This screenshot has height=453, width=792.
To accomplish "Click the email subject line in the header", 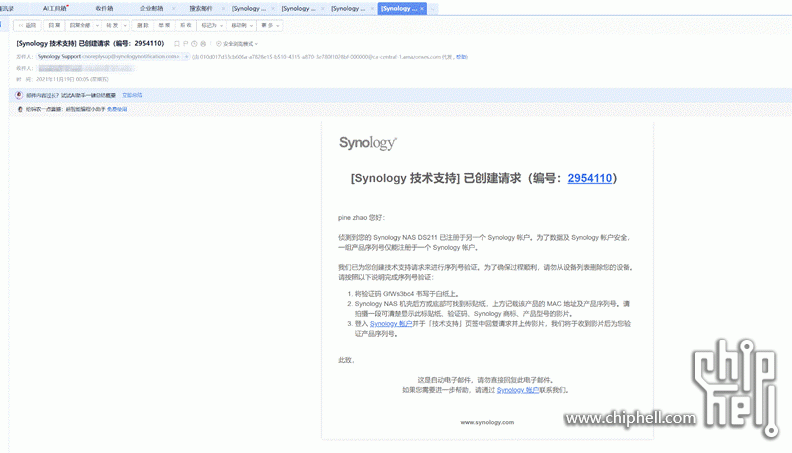I will (x=90, y=43).
